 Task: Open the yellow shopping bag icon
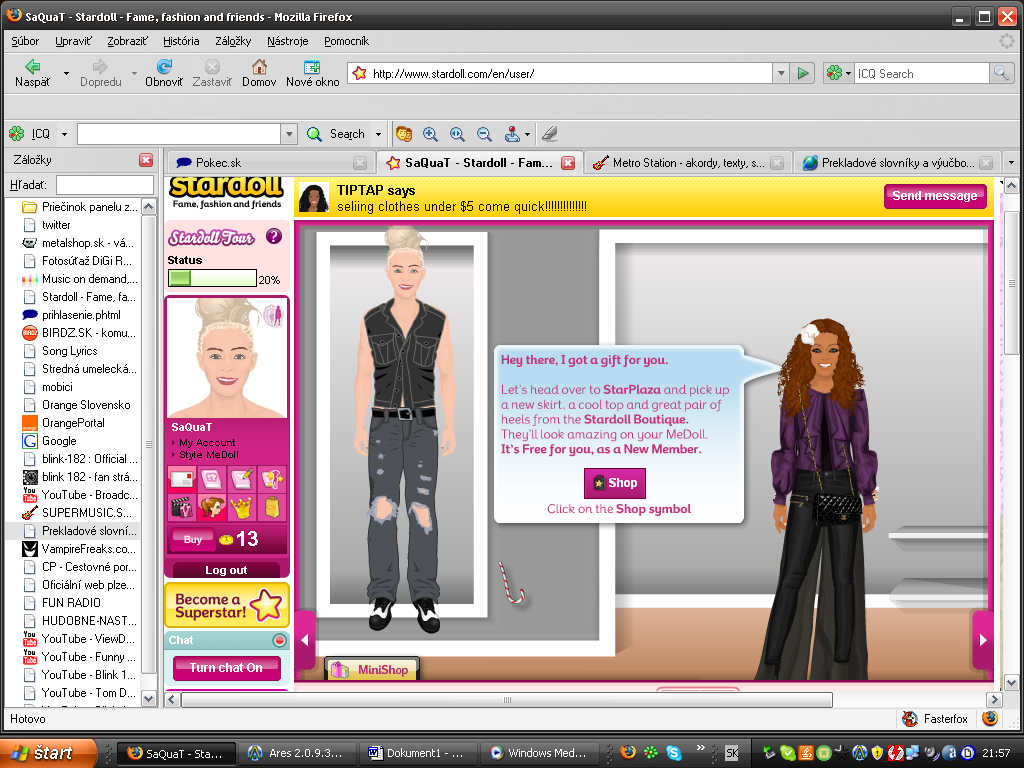(272, 507)
